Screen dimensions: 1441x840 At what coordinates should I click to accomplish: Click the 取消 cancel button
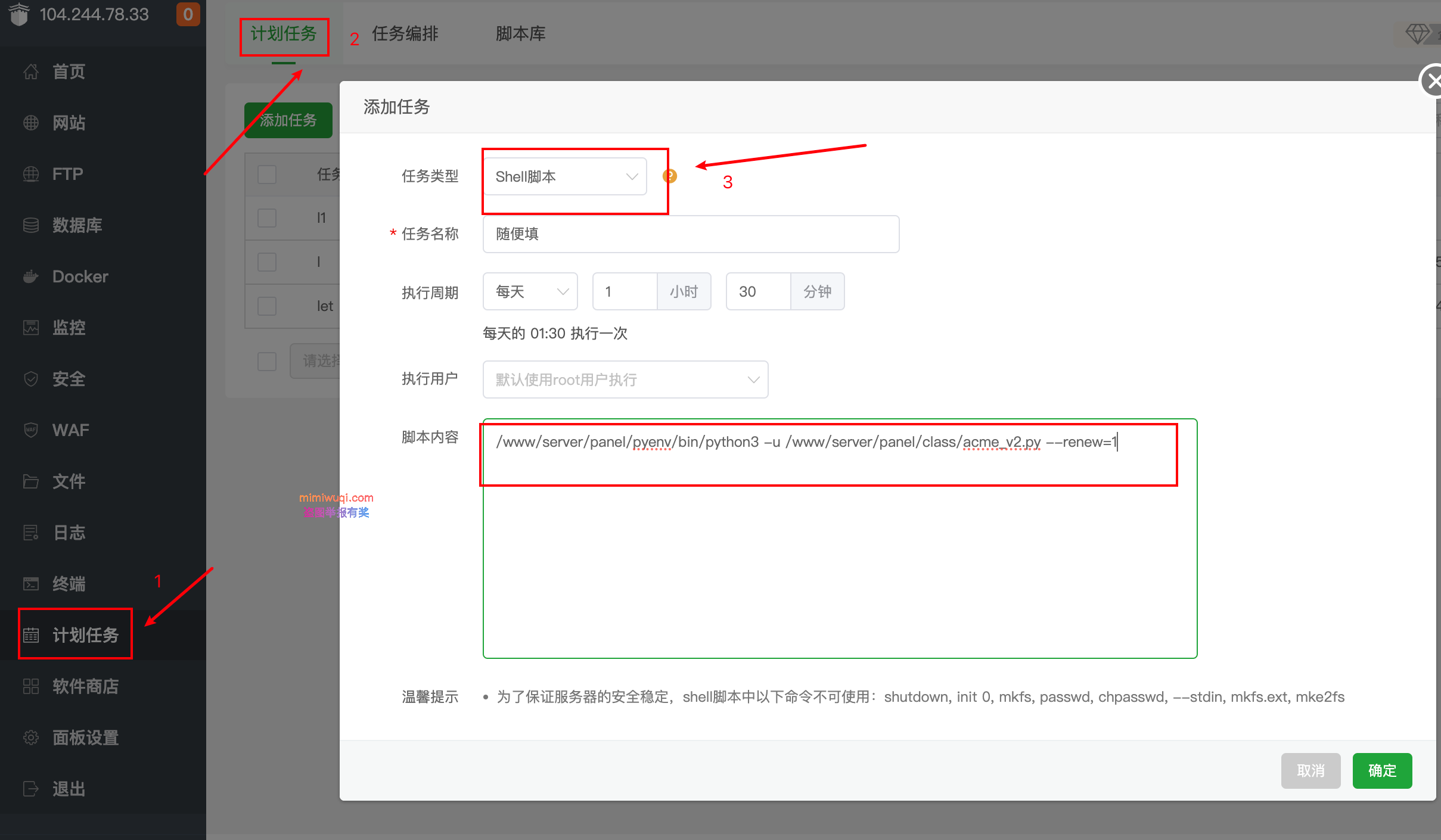tap(1312, 769)
